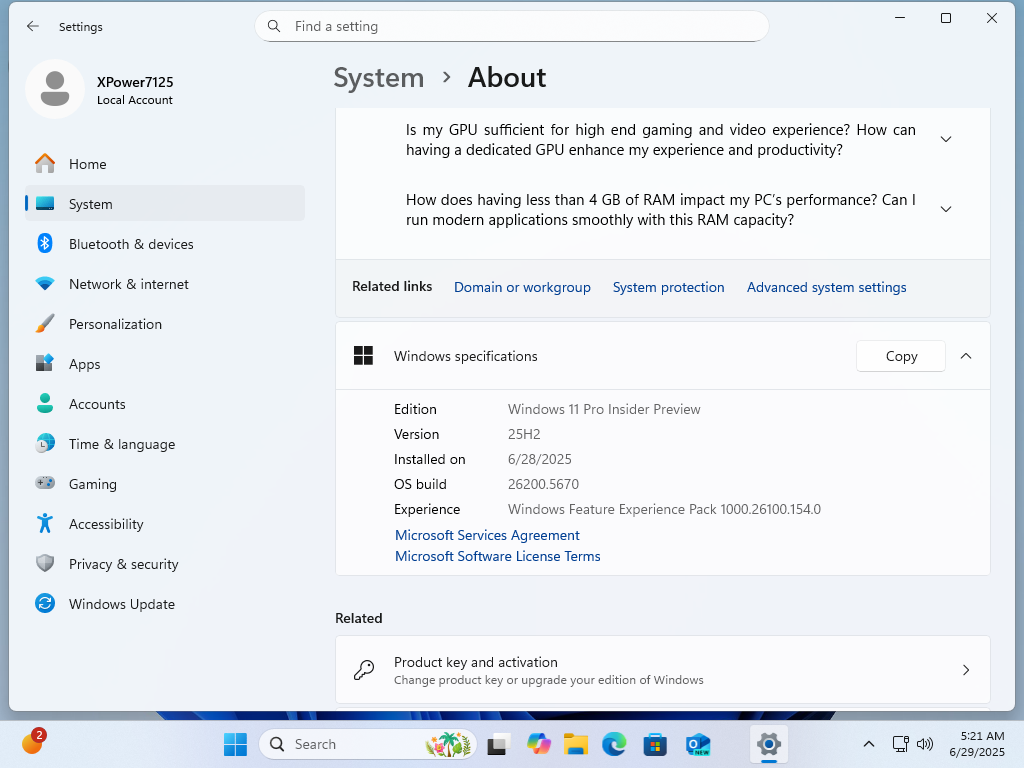Image resolution: width=1024 pixels, height=768 pixels.
Task: Click the Windows logo beside Windows specifications
Action: tap(363, 356)
